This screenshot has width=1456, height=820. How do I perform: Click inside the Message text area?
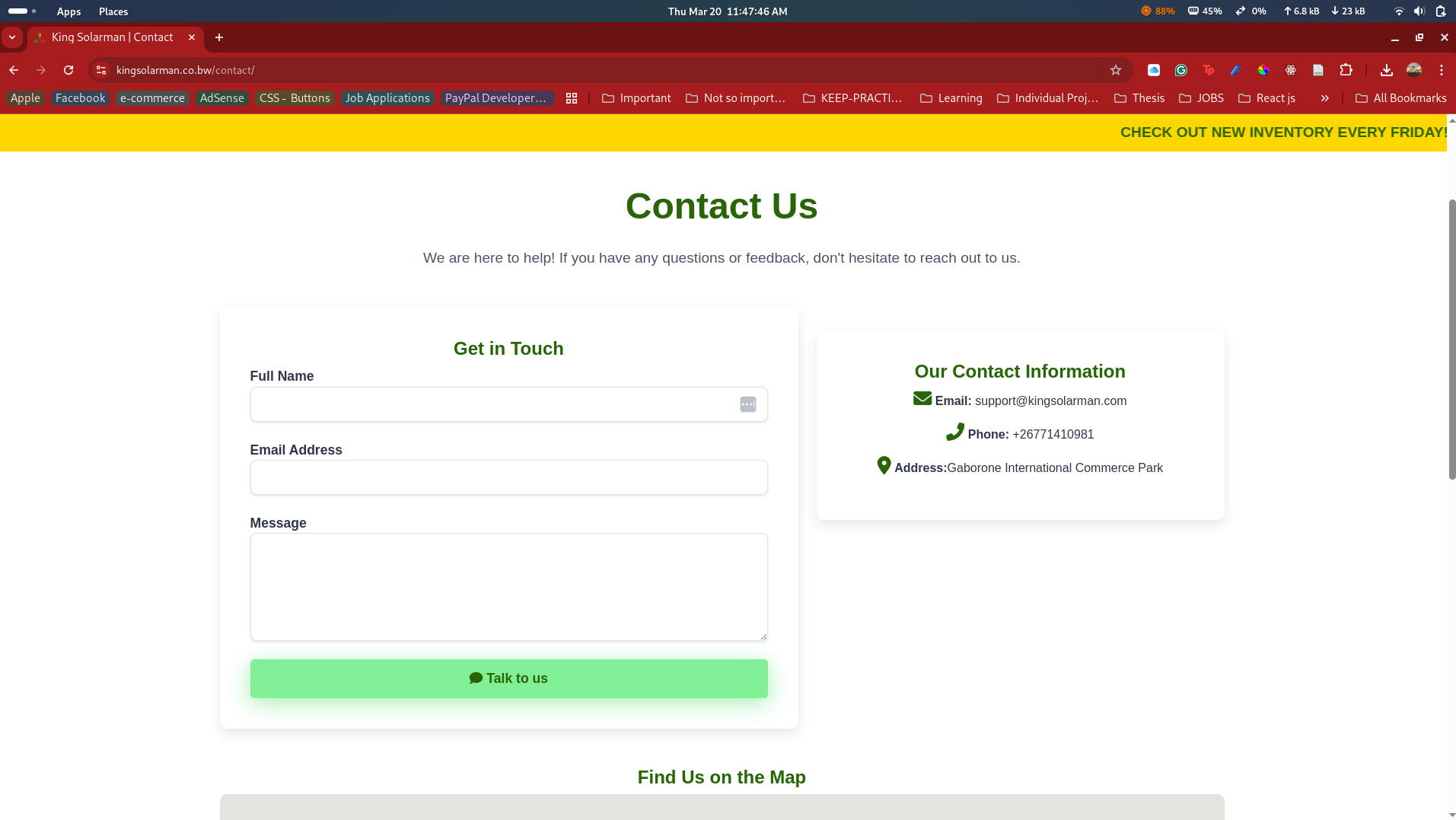tap(508, 586)
